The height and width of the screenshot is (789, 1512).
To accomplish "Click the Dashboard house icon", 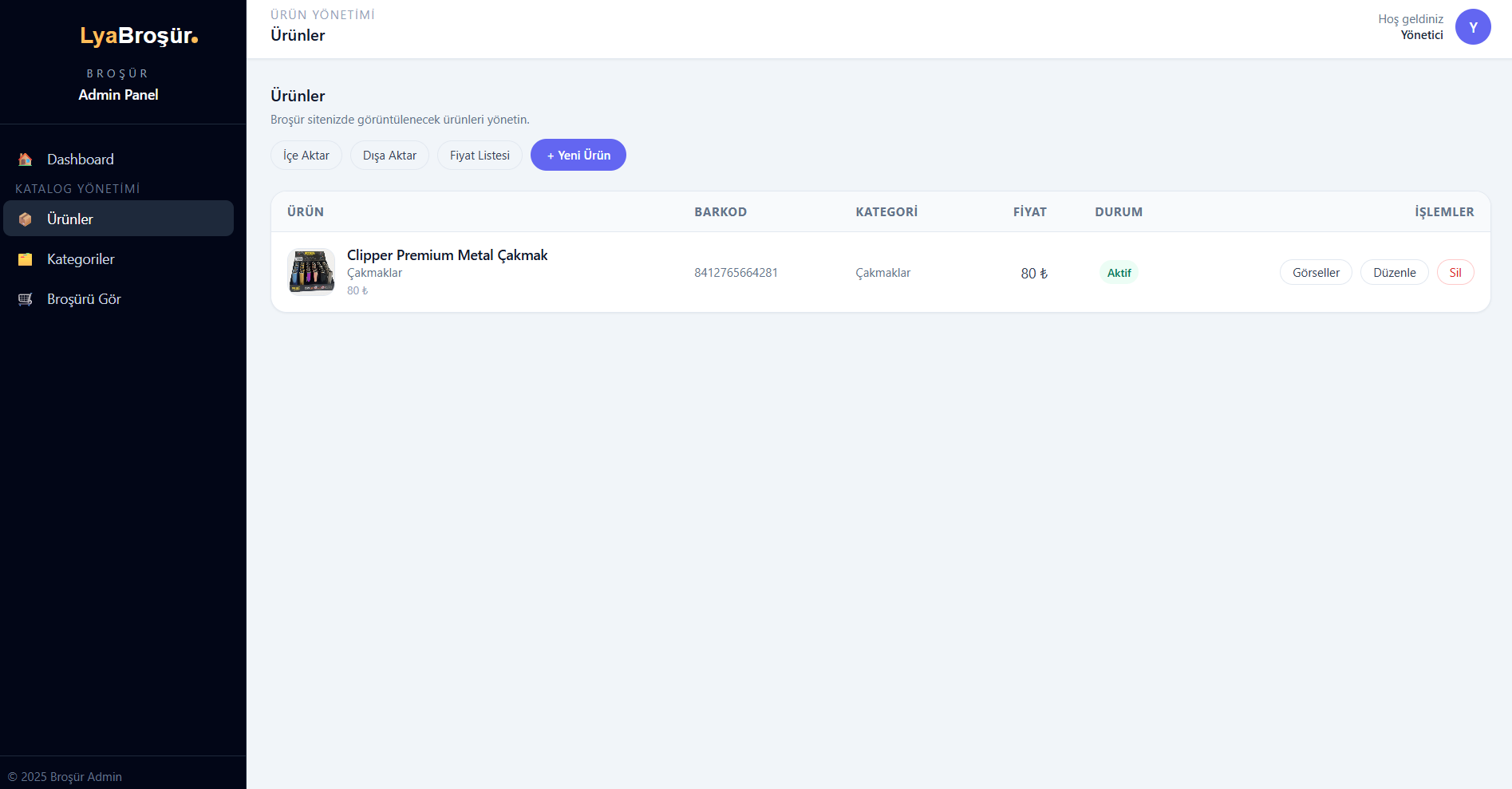I will pyautogui.click(x=26, y=160).
